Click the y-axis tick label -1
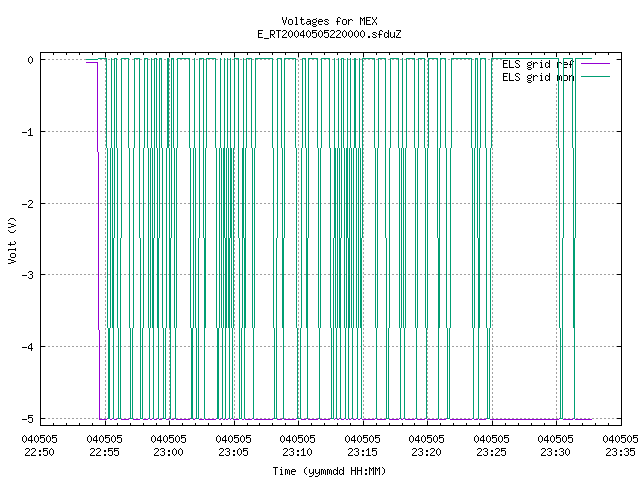640x480 pixels. tap(28, 132)
